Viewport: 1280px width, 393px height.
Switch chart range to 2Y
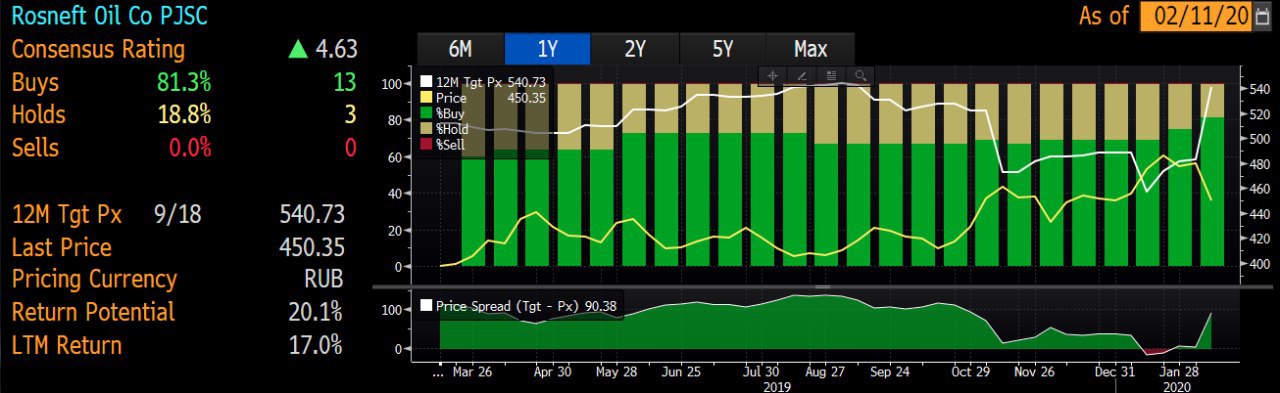635,48
